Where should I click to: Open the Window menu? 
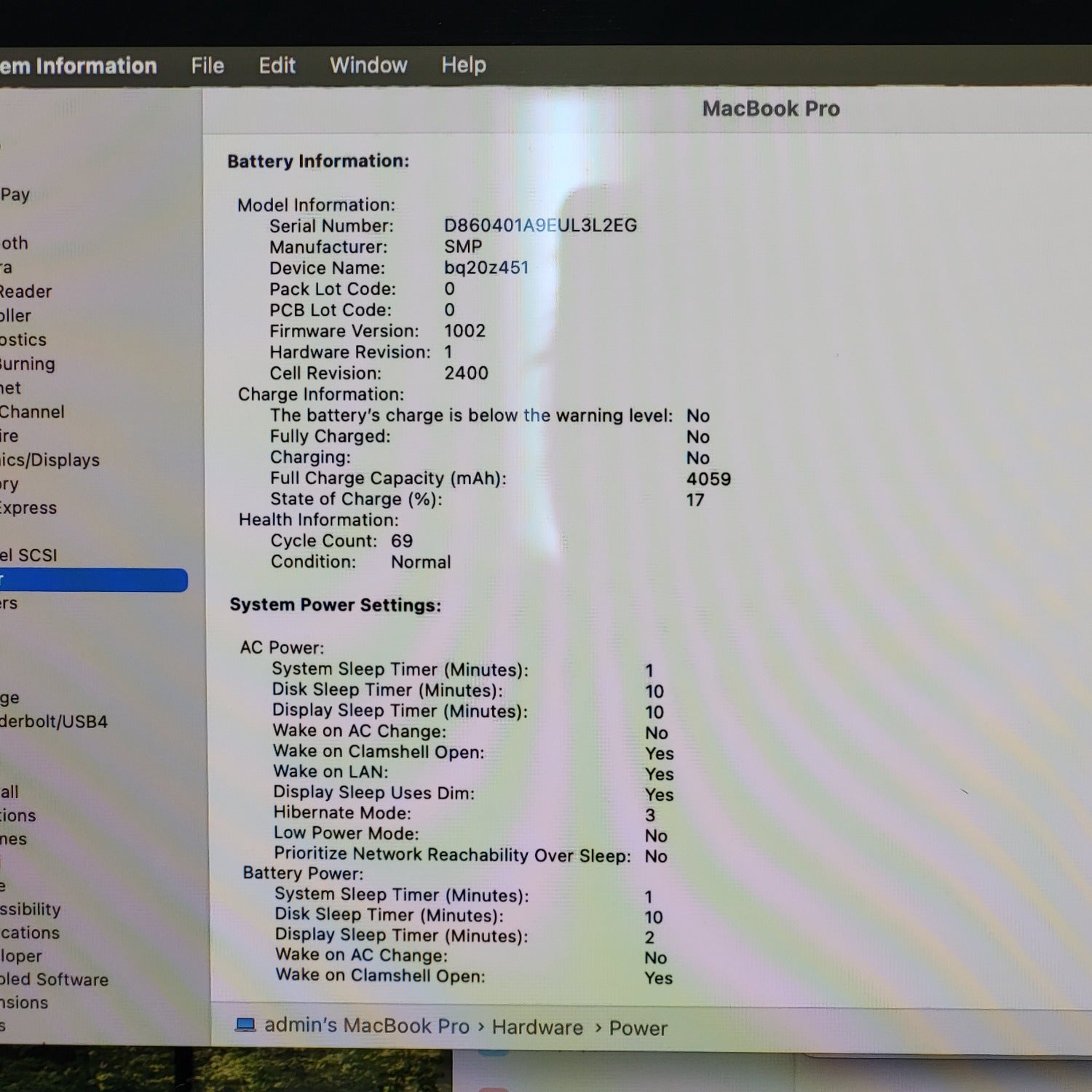click(x=368, y=65)
